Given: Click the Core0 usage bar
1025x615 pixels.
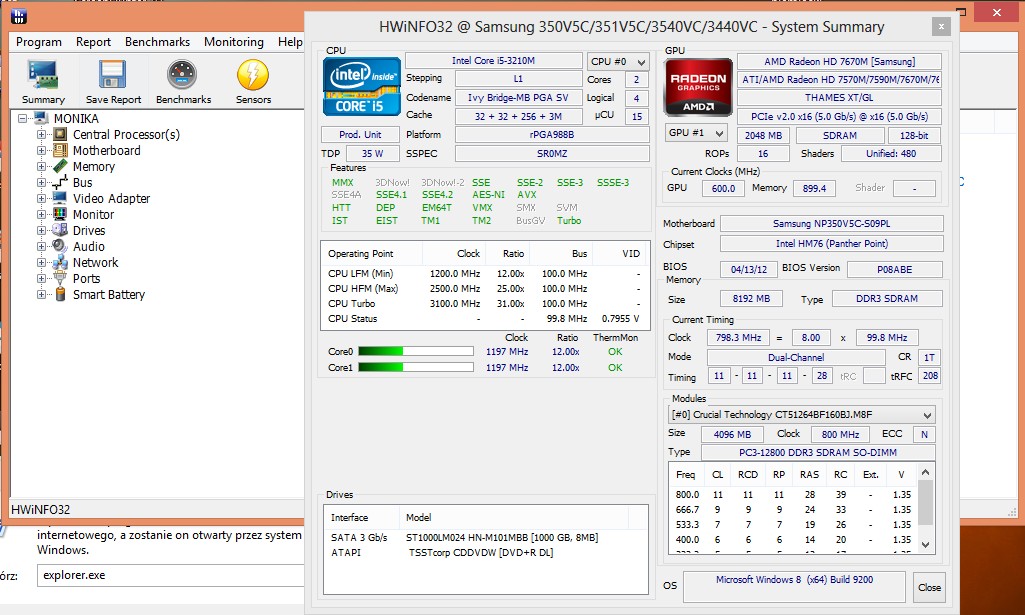Looking at the screenshot, I should point(416,352).
